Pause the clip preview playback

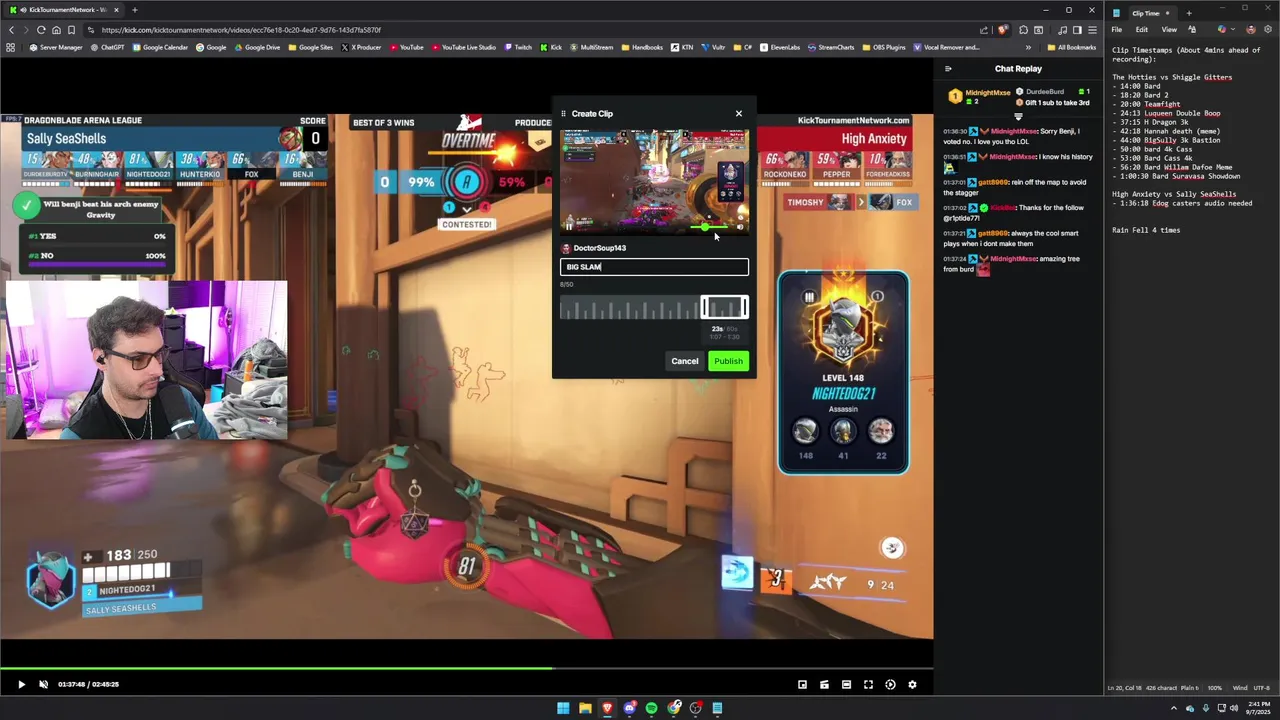[569, 227]
